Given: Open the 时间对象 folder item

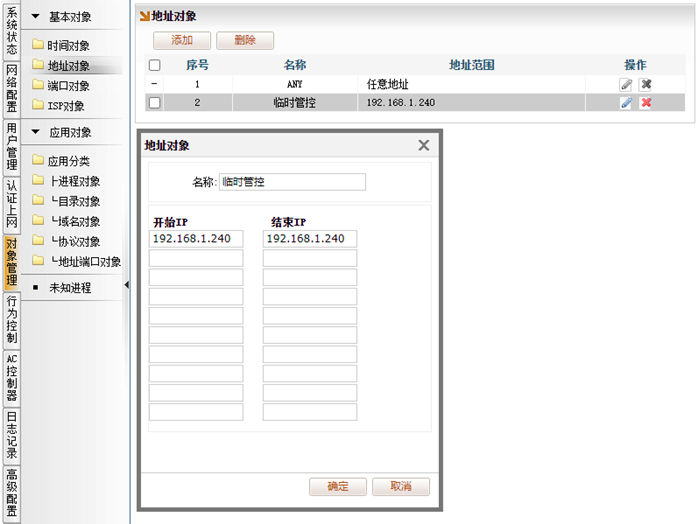Looking at the screenshot, I should (x=68, y=46).
